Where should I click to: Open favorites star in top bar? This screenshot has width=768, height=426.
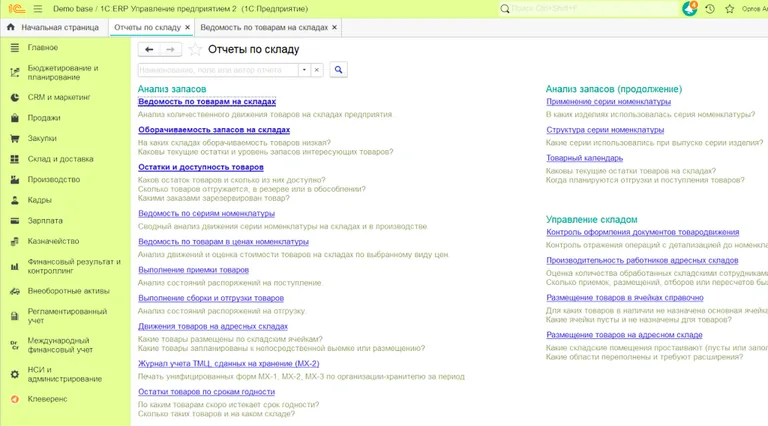tap(728, 8)
